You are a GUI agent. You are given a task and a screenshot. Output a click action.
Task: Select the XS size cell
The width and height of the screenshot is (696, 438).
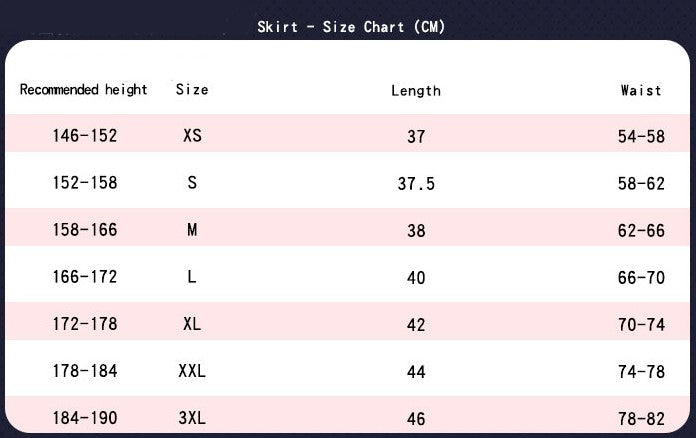coord(192,135)
